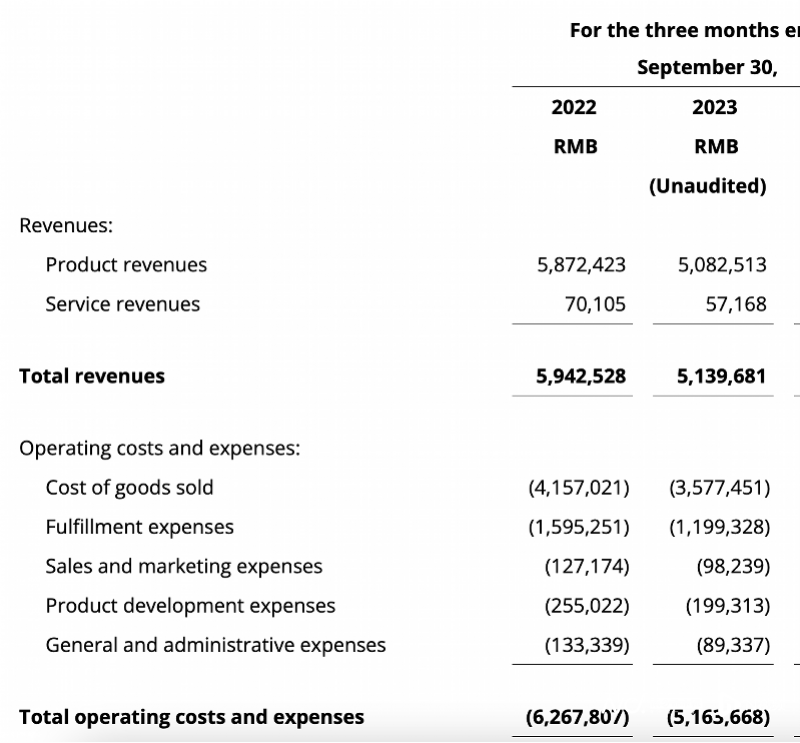The height and width of the screenshot is (743, 800).
Task: Select the 'Service revenues' row label
Action: pos(122,304)
